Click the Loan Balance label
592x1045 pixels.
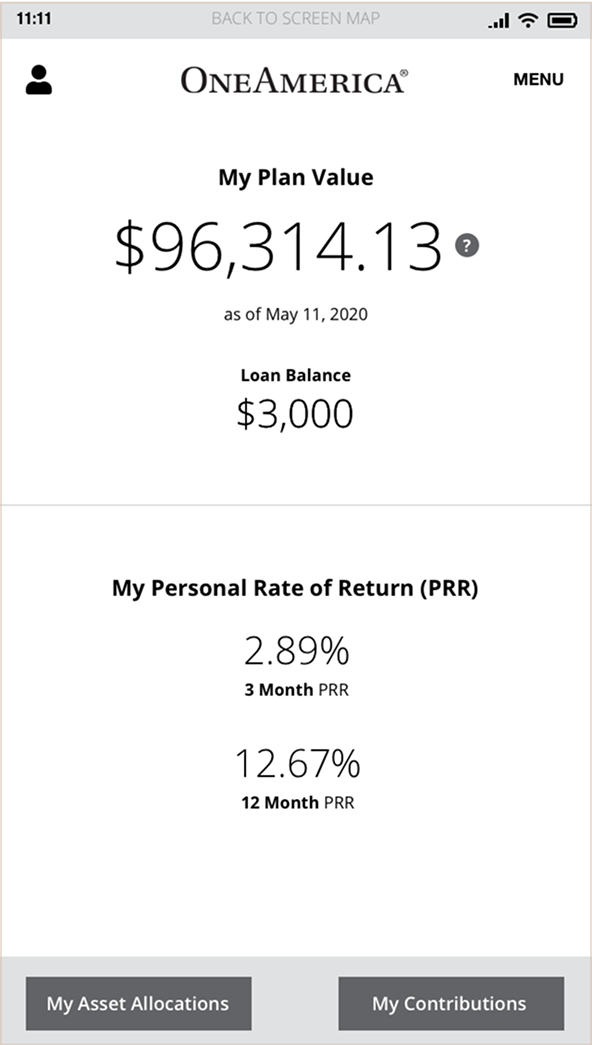click(x=295, y=375)
